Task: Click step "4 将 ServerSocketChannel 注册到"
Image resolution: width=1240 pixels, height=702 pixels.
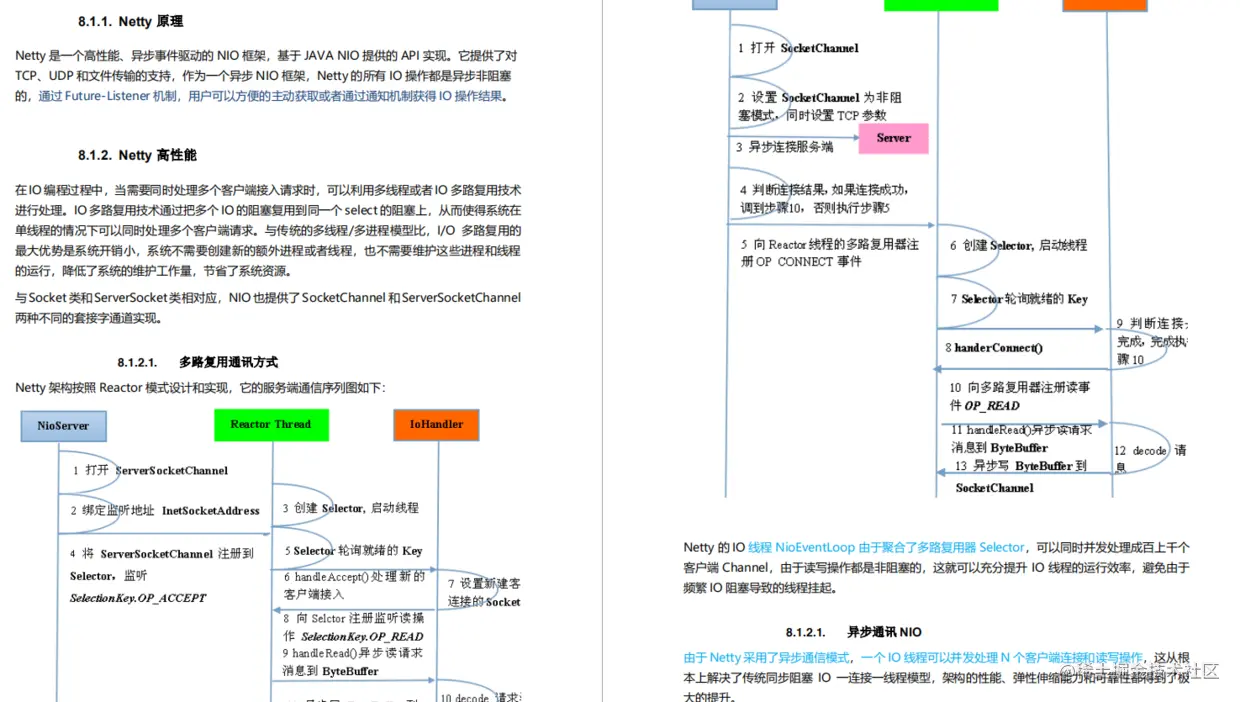Action: 162,553
